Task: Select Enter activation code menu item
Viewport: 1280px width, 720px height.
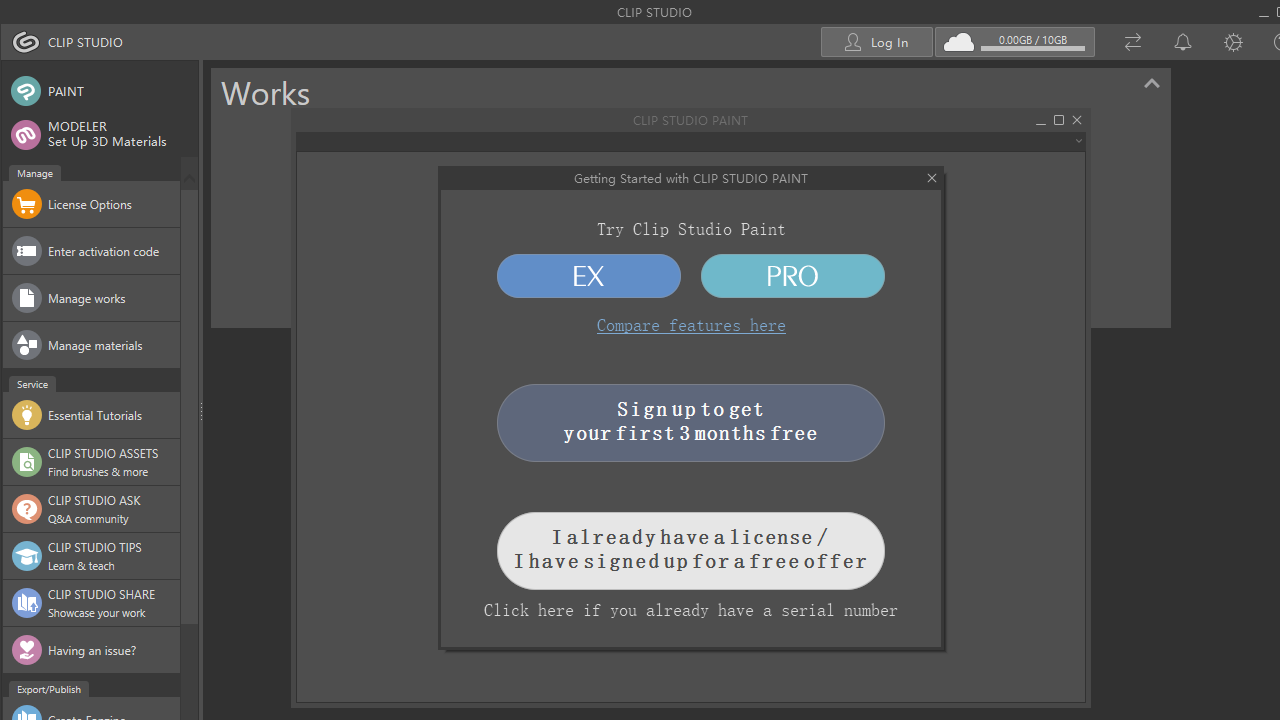Action: (91, 252)
